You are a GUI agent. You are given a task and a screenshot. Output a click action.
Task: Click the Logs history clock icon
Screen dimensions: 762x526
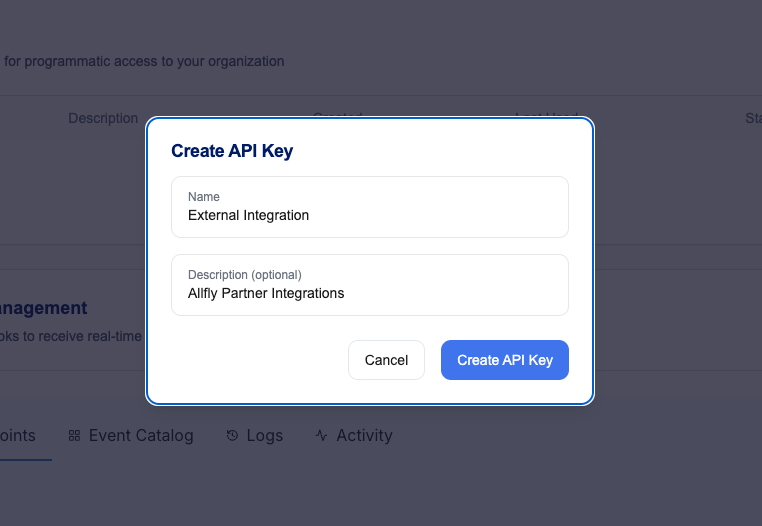click(x=232, y=436)
